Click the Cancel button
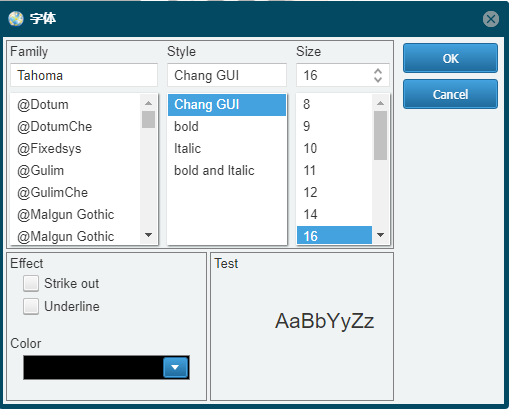The image size is (509, 409). [x=450, y=94]
